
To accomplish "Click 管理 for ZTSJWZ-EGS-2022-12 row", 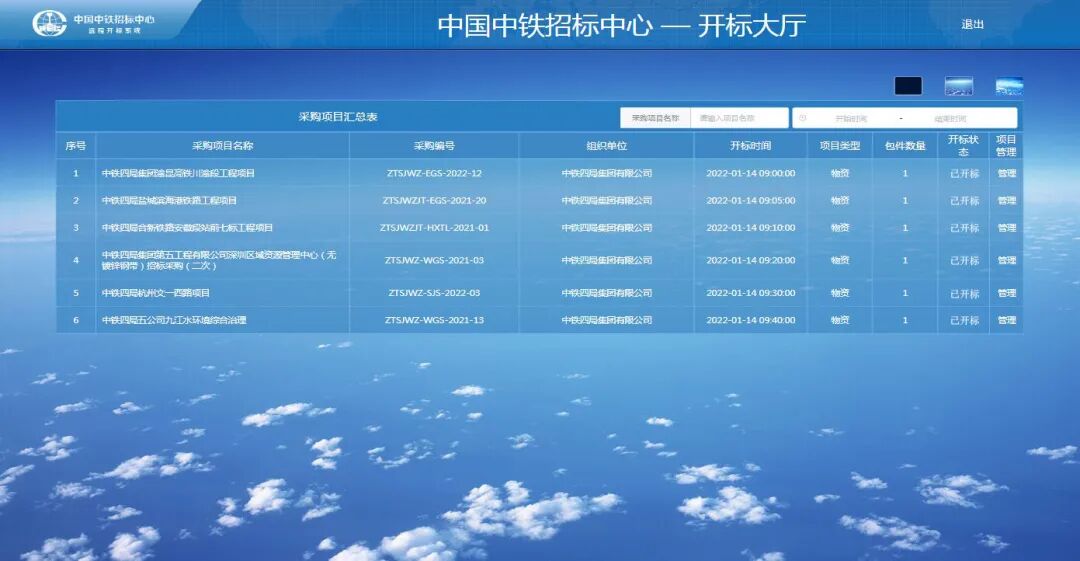I will pyautogui.click(x=1006, y=174).
